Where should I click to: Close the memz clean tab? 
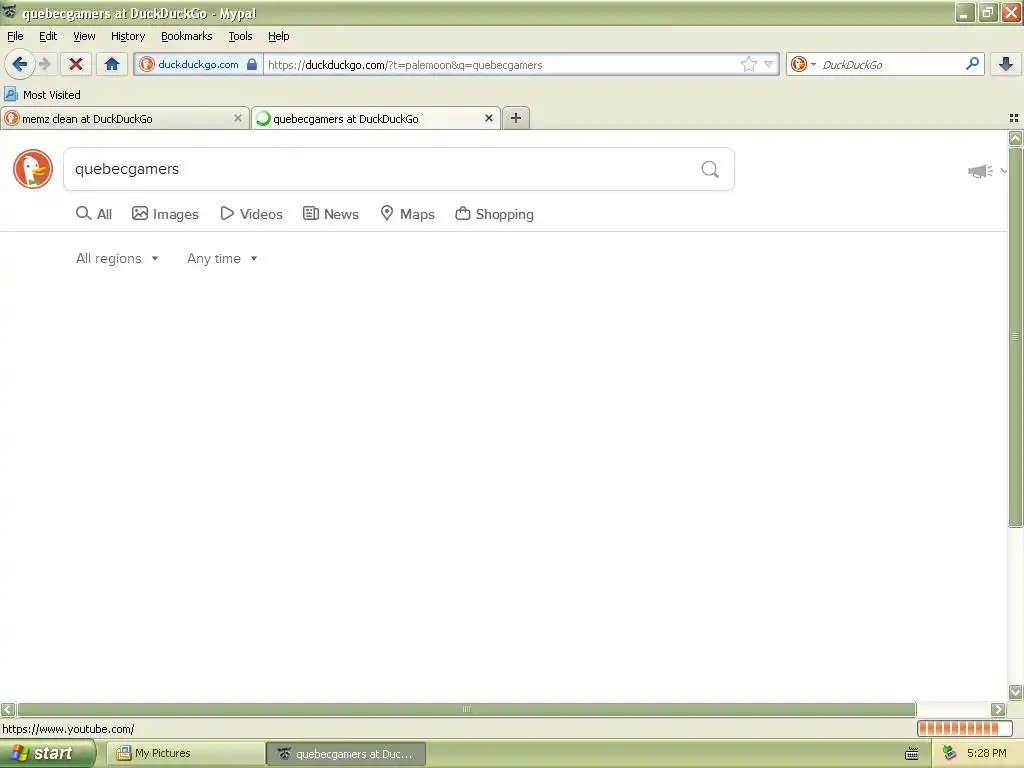[x=238, y=118]
